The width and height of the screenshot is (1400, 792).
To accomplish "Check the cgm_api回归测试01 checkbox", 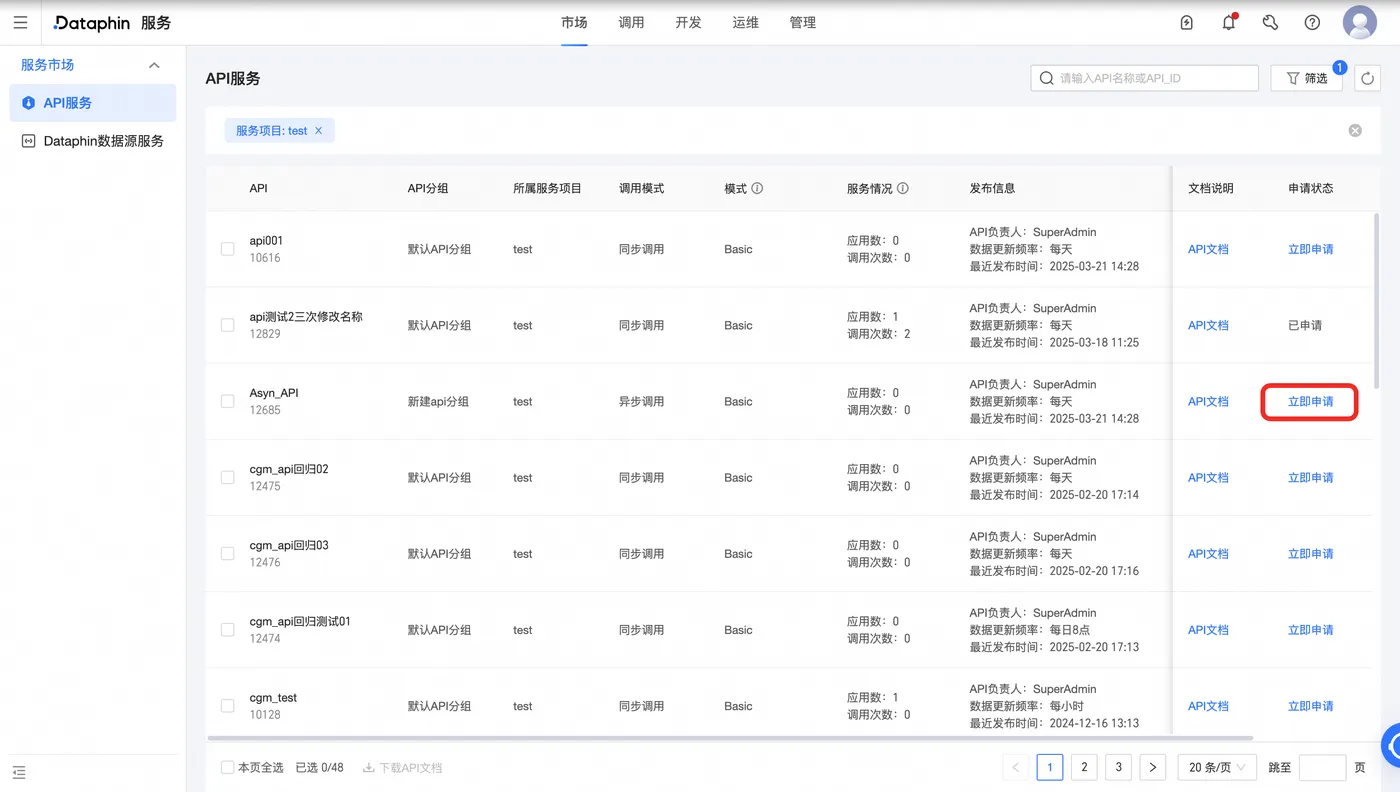I will 228,630.
